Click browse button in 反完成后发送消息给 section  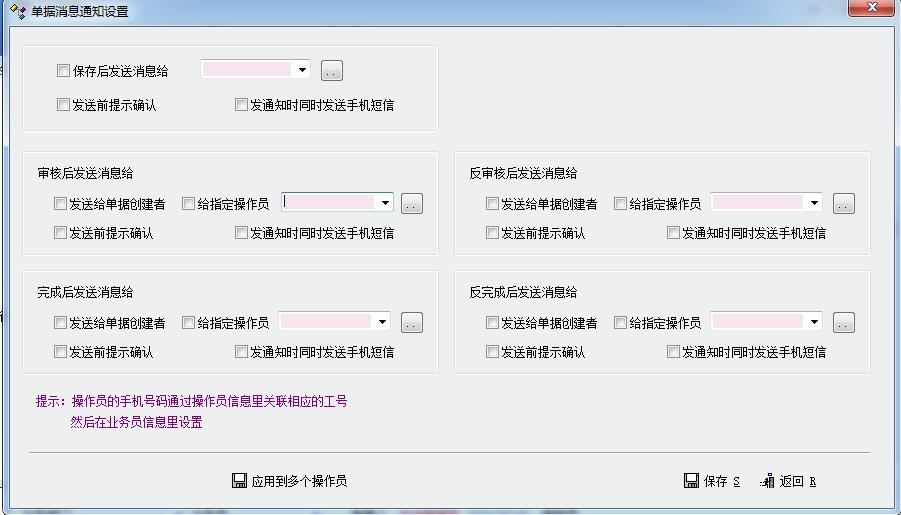coord(844,323)
